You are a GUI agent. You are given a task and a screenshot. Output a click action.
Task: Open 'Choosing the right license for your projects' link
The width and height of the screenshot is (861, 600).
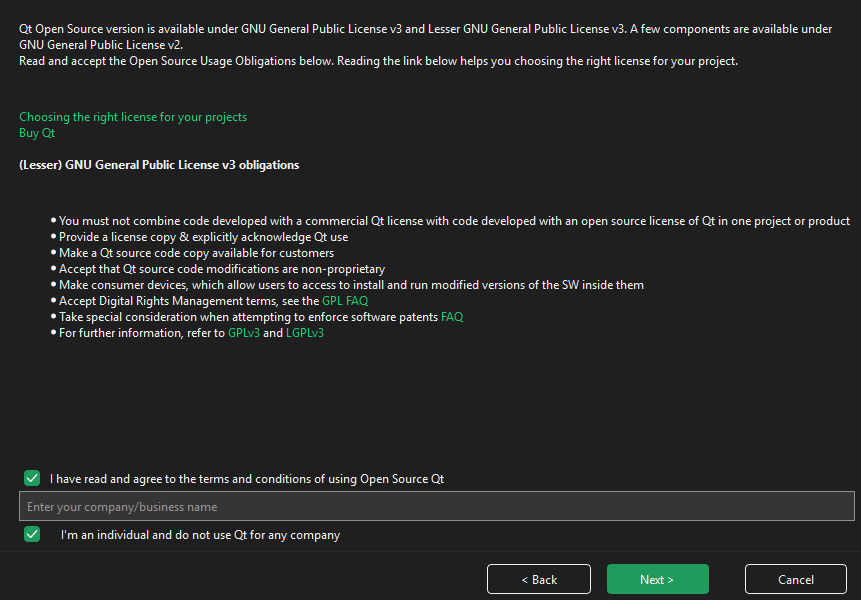click(x=133, y=117)
